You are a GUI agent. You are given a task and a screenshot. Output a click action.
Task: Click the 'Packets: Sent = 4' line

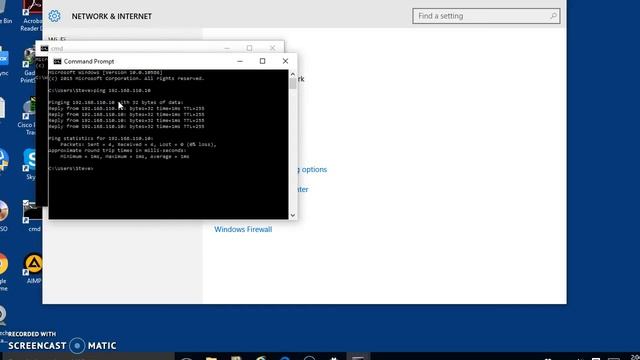138,144
